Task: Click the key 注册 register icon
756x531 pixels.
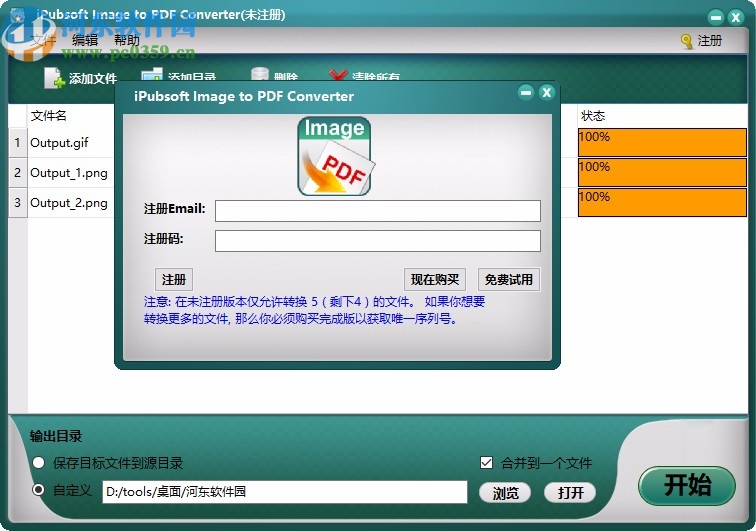Action: (687, 41)
